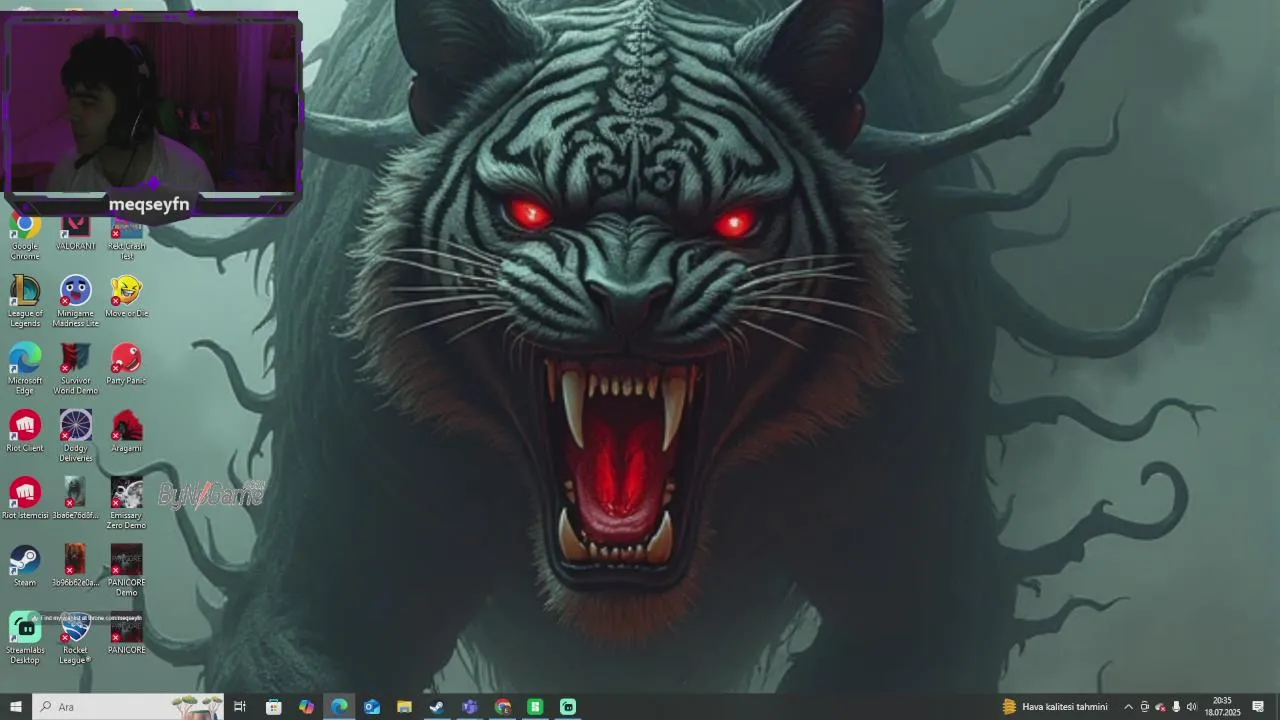Open the volume control in system tray
1280x720 pixels.
[x=1191, y=707]
